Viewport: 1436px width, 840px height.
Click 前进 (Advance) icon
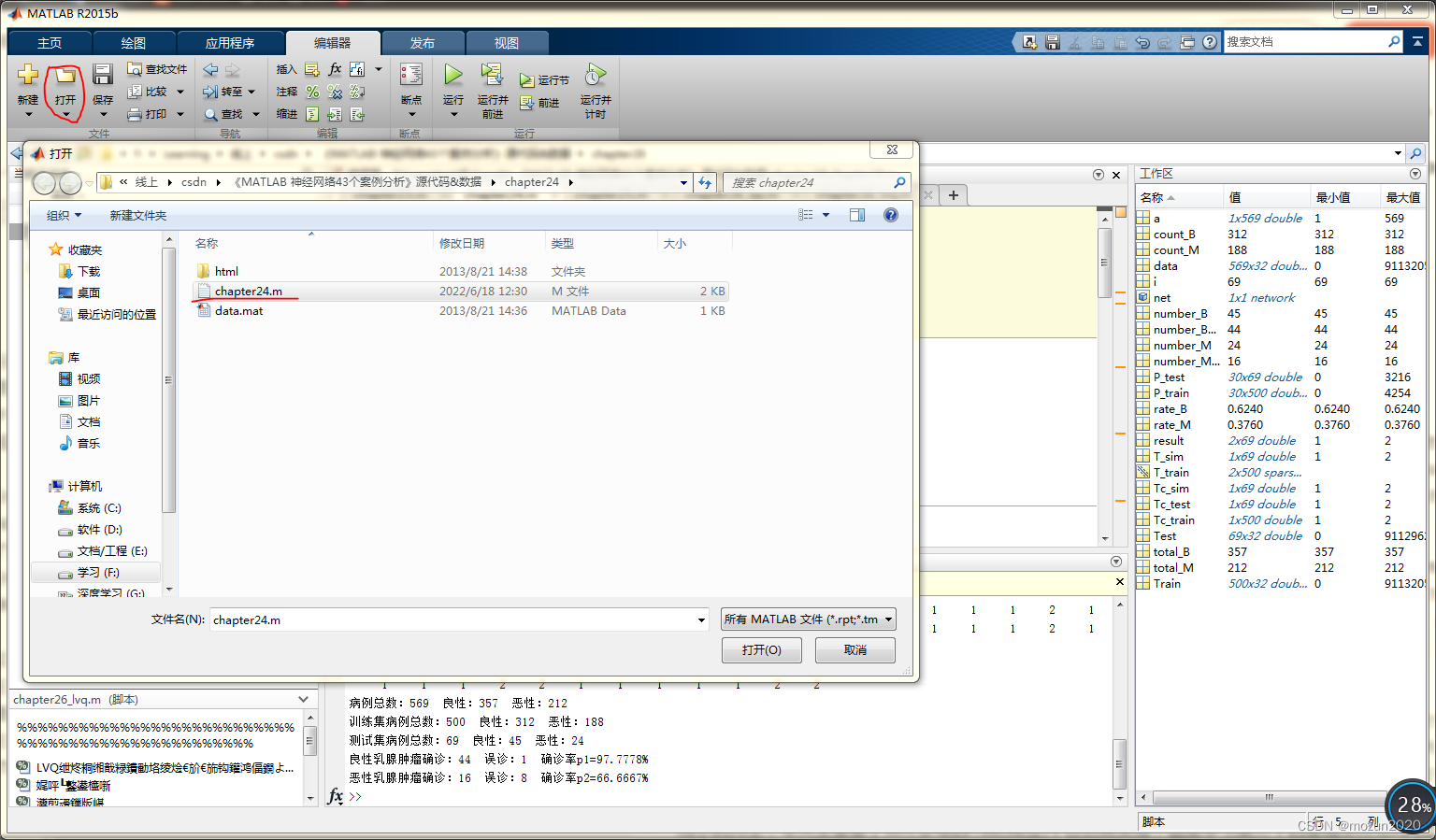click(527, 103)
